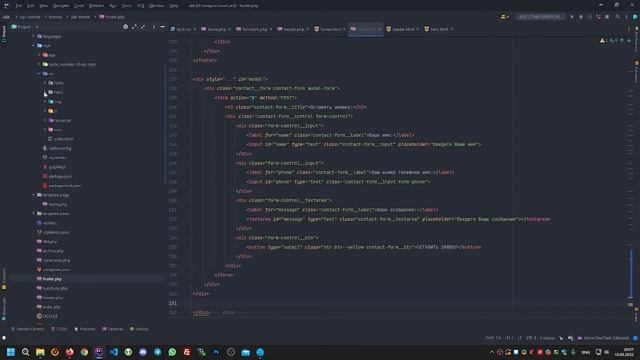This screenshot has width=640, height=360.
Task: Expand the img folder in tree
Action: 45,102
